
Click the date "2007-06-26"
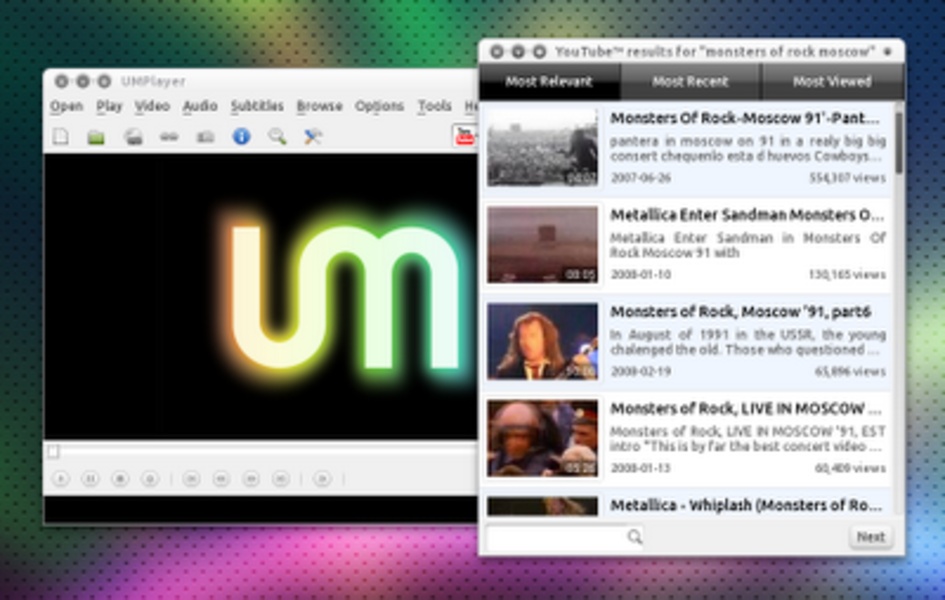(641, 178)
